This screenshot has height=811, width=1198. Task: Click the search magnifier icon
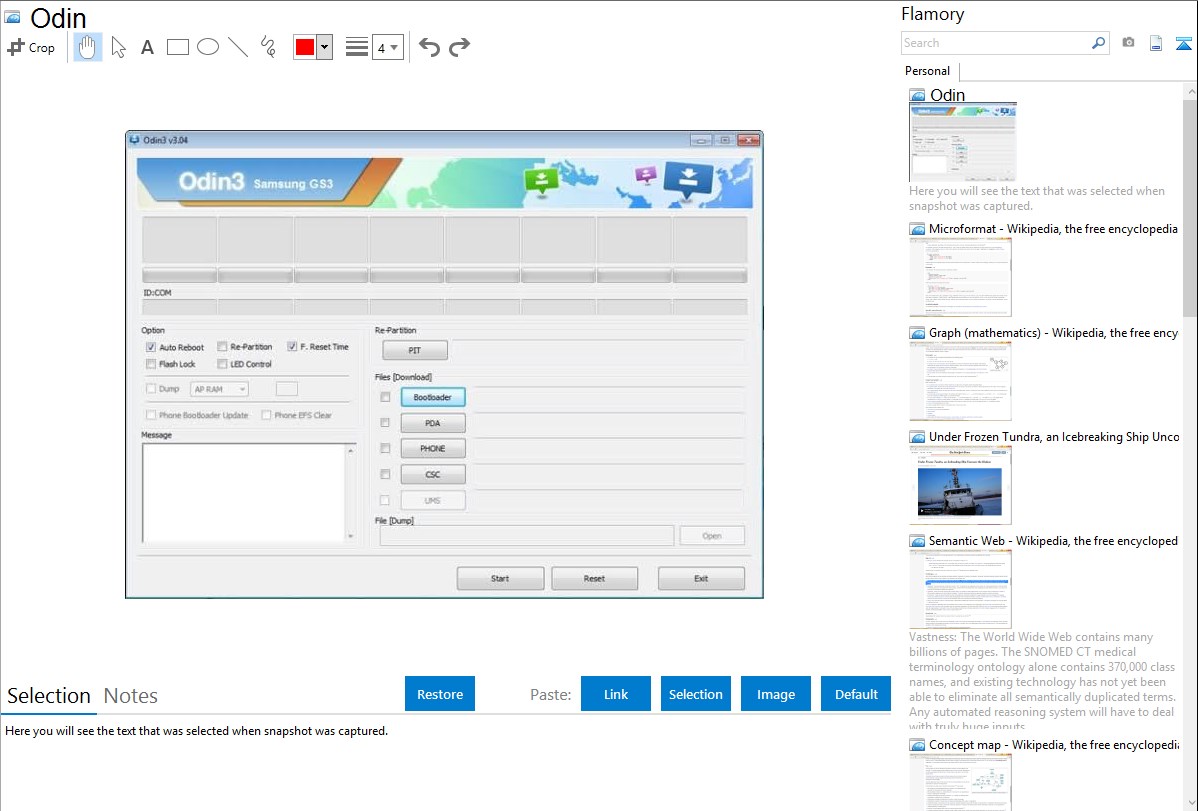1099,43
